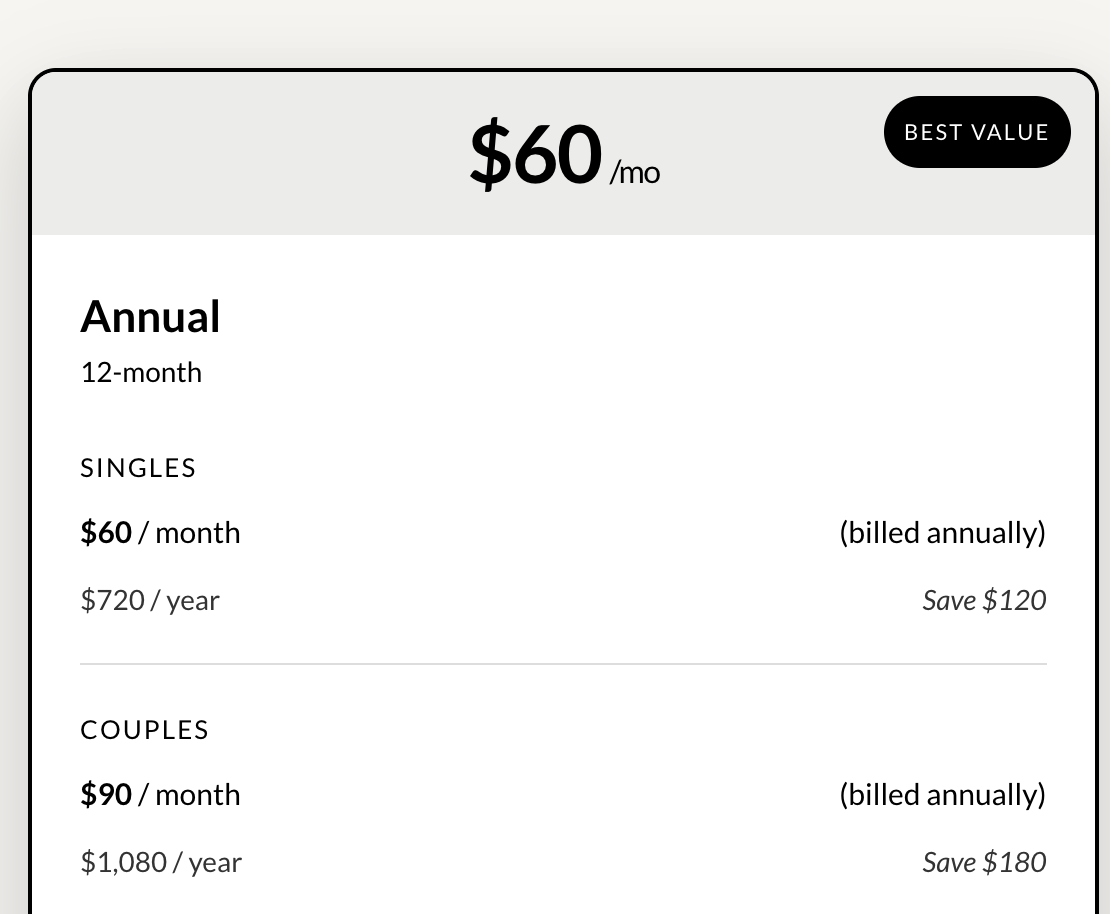This screenshot has width=1111, height=914.
Task: Click the BEST VALUE badge
Action: click(x=976, y=132)
